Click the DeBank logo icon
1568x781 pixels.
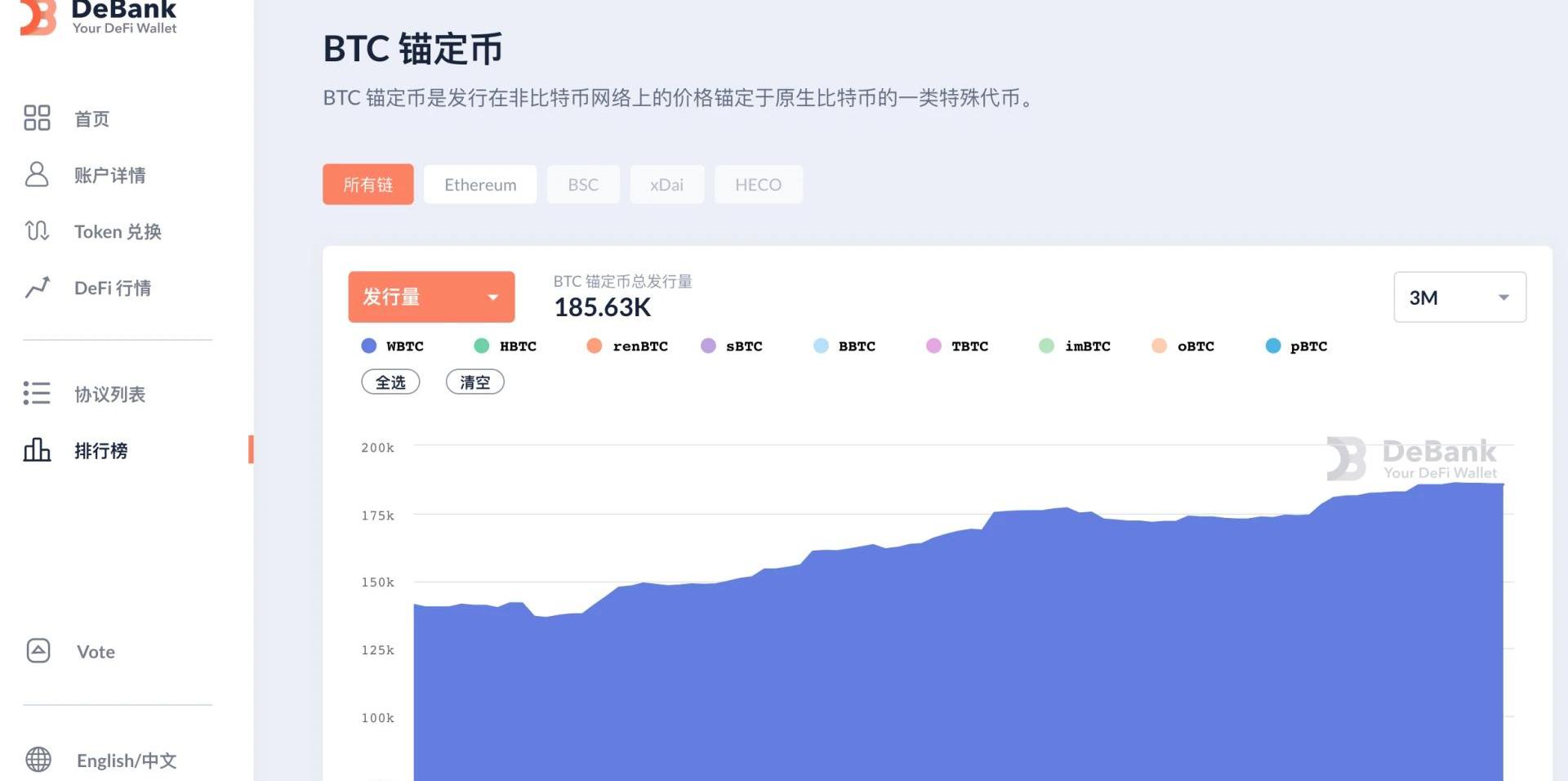coord(38,17)
